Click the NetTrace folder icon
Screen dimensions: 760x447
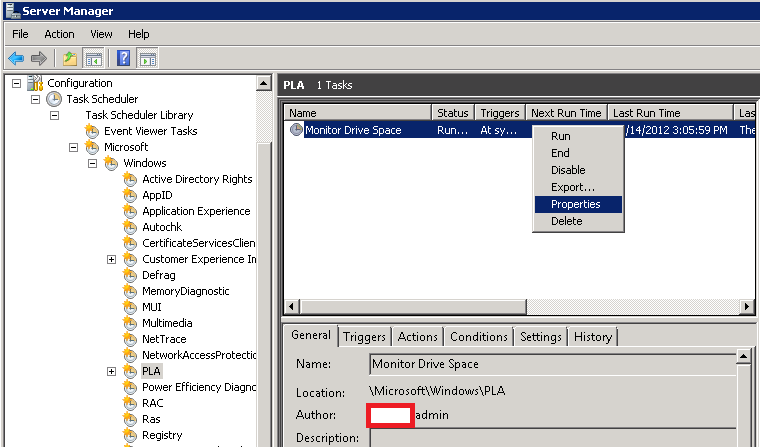click(130, 339)
